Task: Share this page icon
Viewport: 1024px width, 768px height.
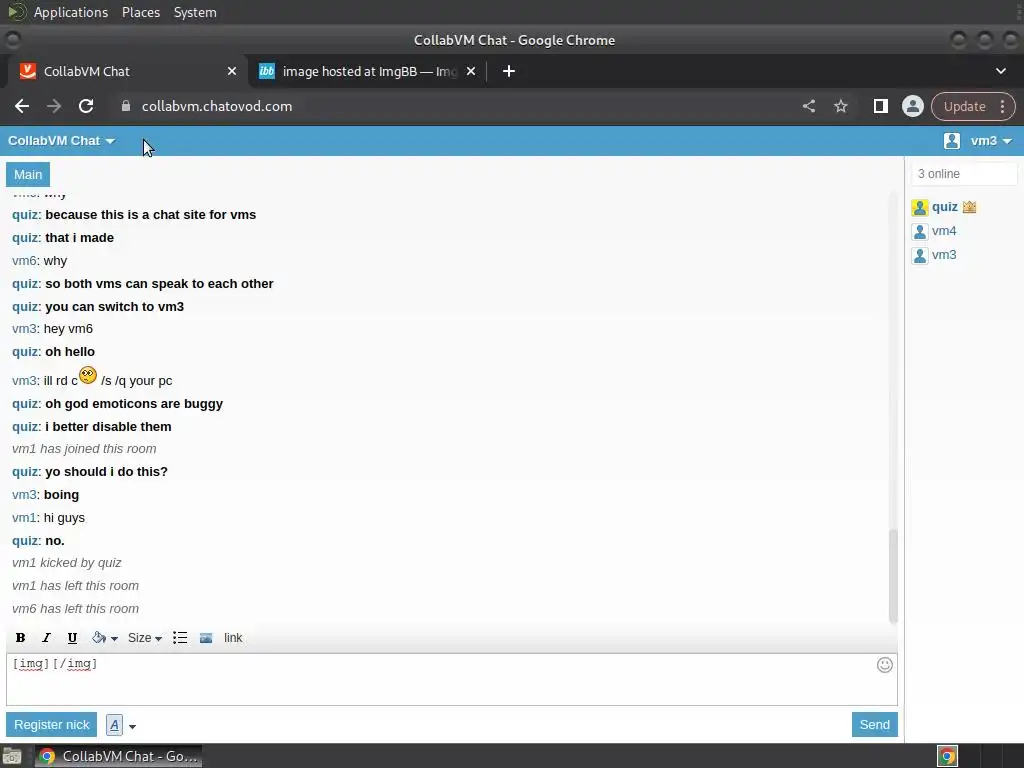Action: (808, 106)
